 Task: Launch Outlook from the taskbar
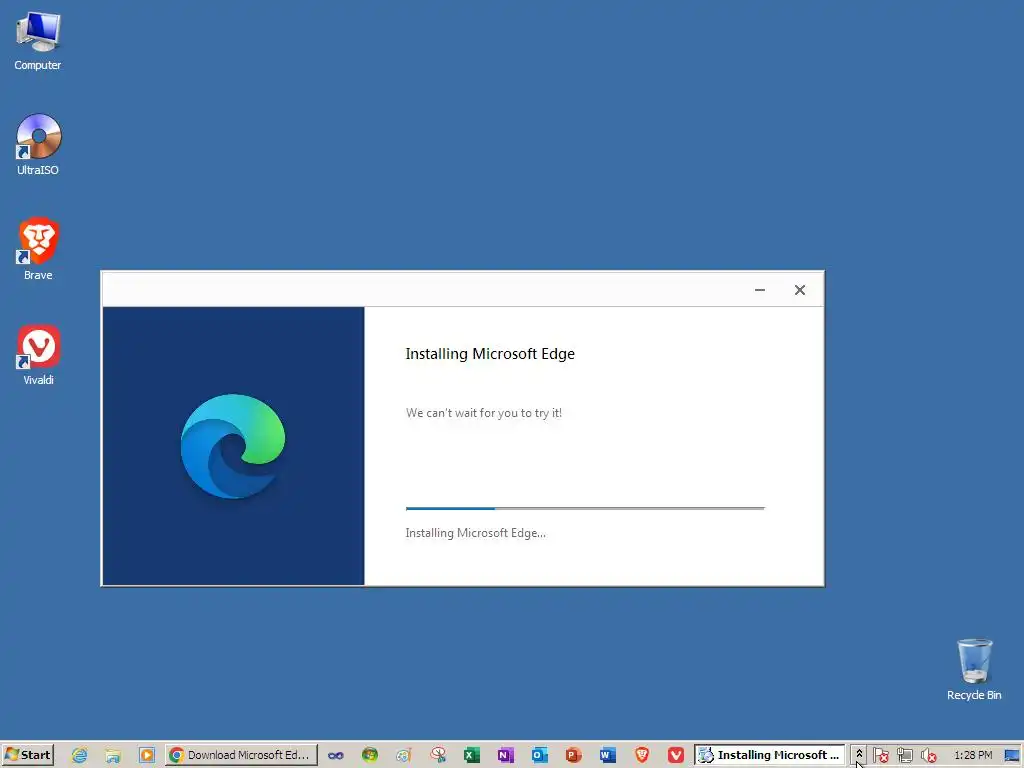click(539, 756)
